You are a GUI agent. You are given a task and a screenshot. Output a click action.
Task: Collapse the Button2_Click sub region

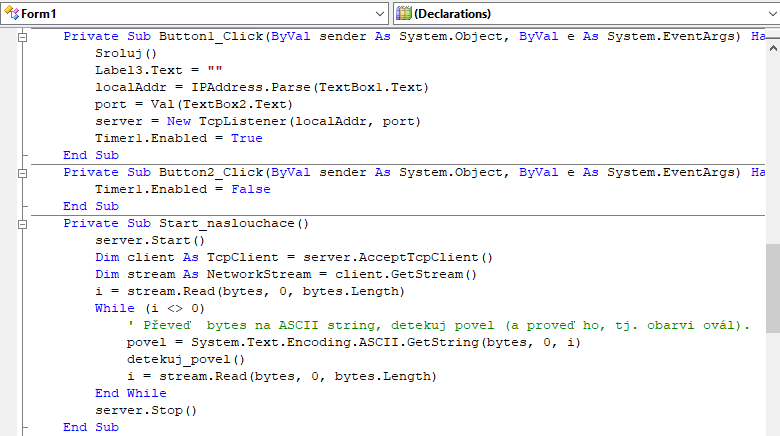point(22,172)
